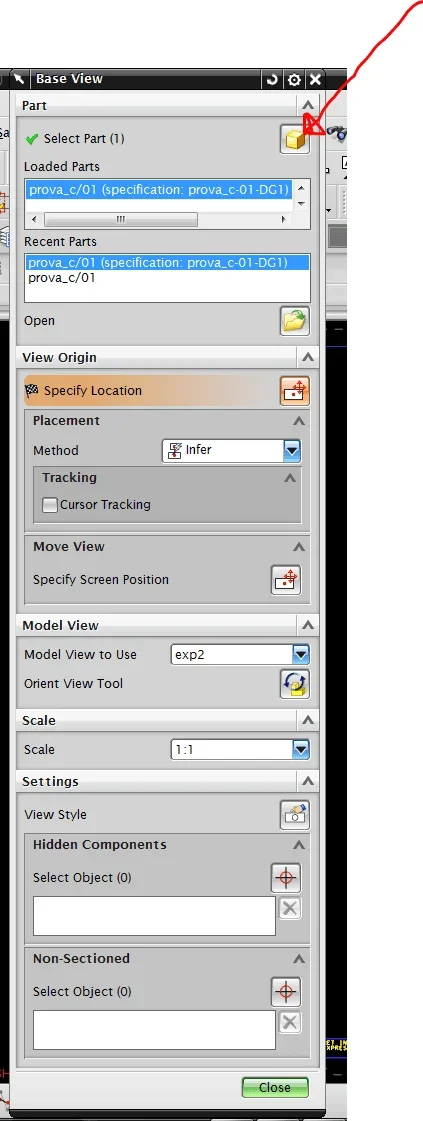
Task: Click the Specify Location icon button
Action: click(294, 391)
